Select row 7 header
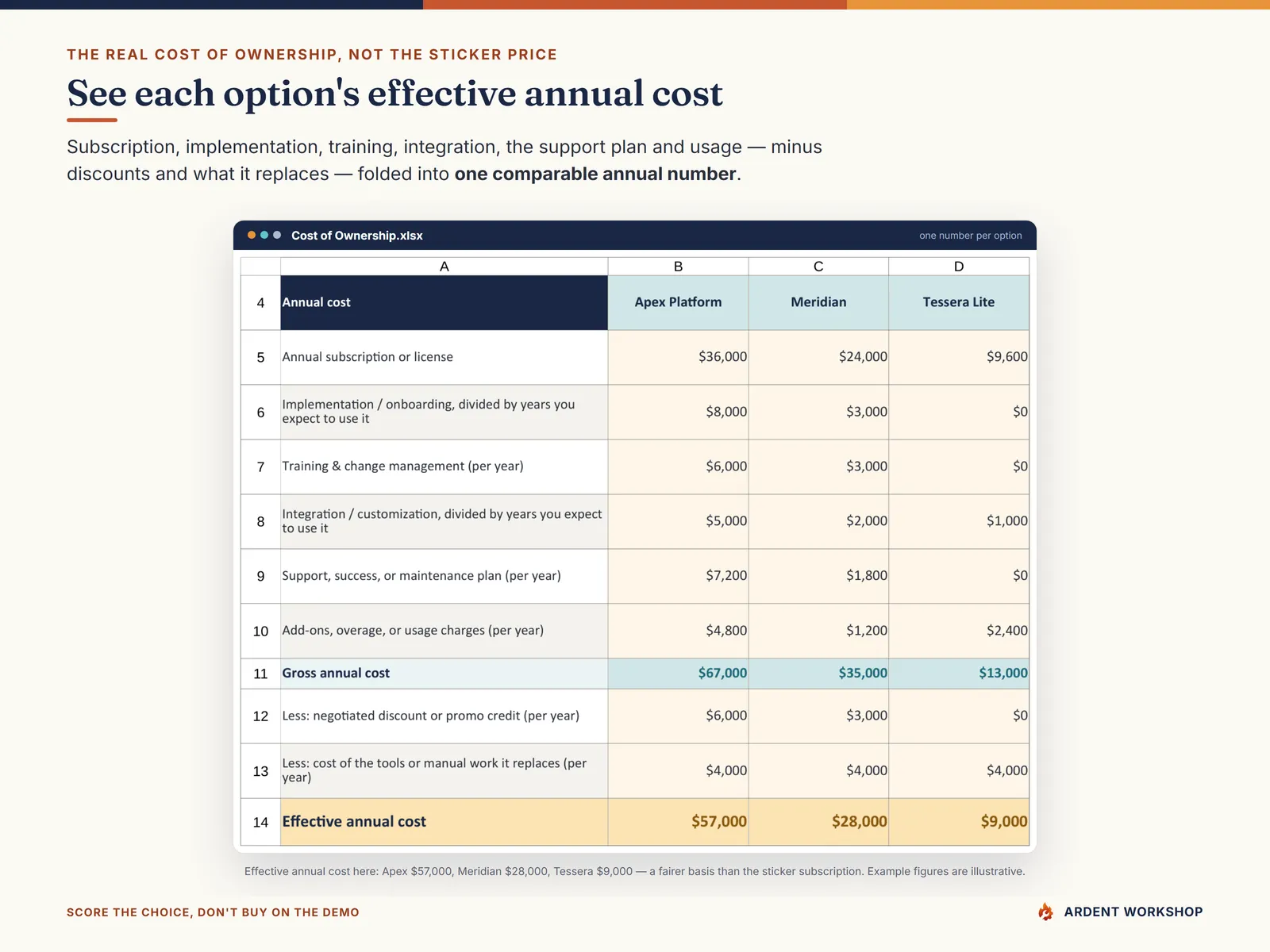Screen dimensions: 1270x952 click(x=260, y=466)
